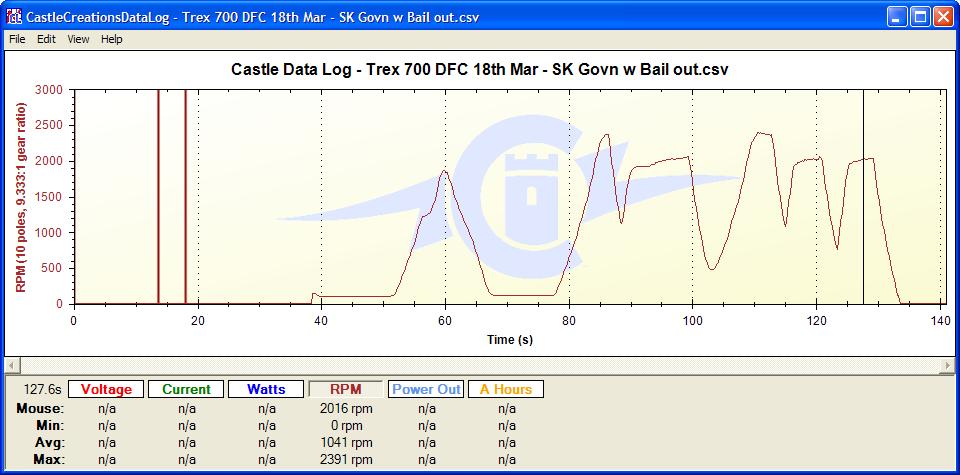Disable the RPM data series

[x=346, y=389]
